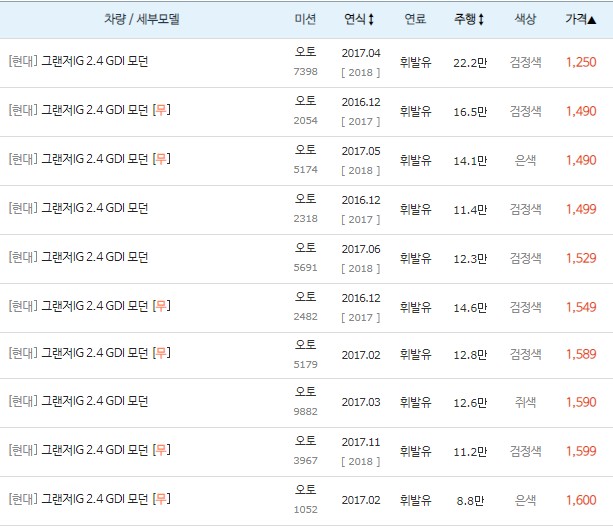Click the orange [무] tag in the 1,600 row
The image size is (613, 532).
click(x=161, y=499)
